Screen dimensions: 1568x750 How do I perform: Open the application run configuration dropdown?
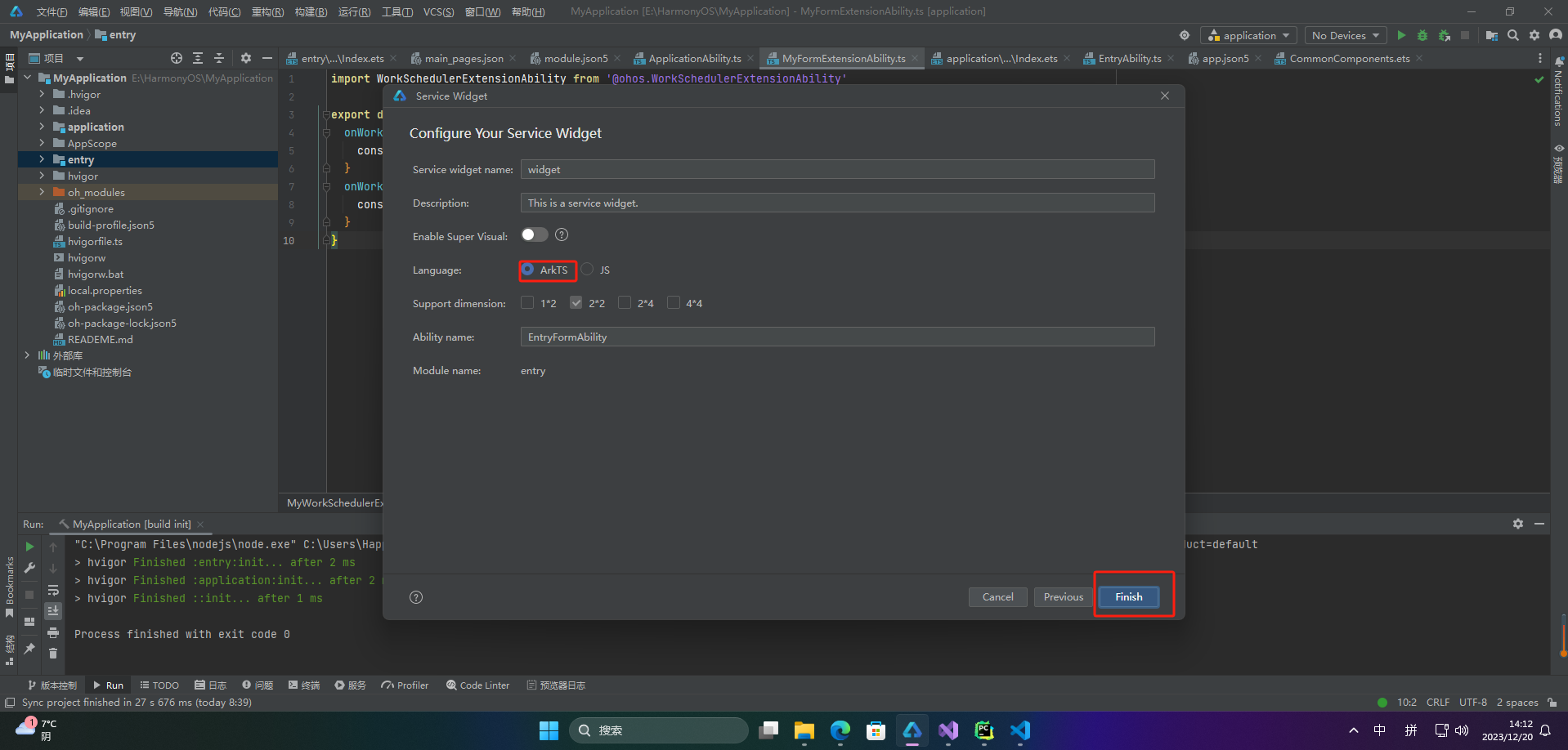pos(1248,35)
